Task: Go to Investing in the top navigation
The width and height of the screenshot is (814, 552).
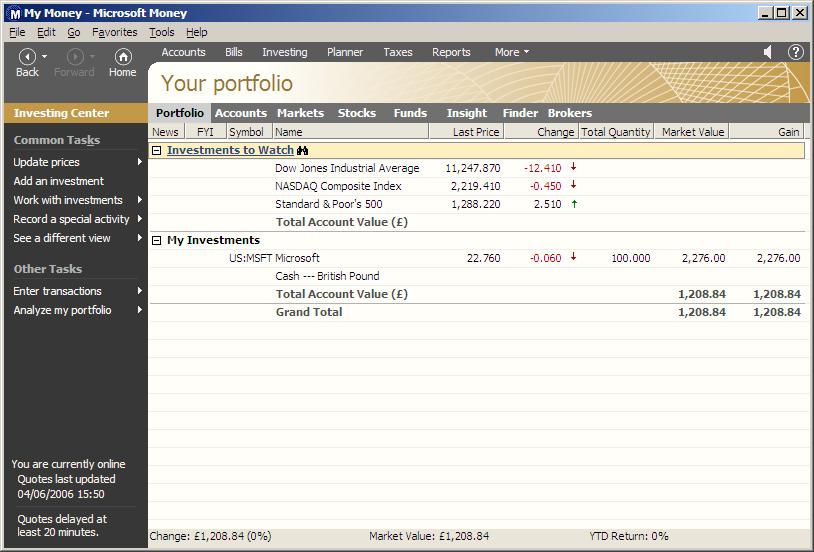Action: click(x=284, y=52)
